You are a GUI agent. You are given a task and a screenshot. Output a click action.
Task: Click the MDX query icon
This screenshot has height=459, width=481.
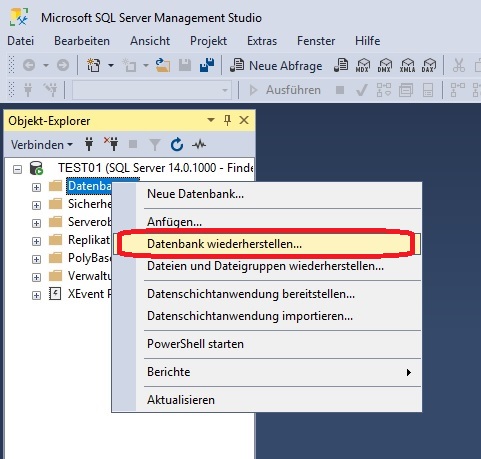pyautogui.click(x=362, y=65)
